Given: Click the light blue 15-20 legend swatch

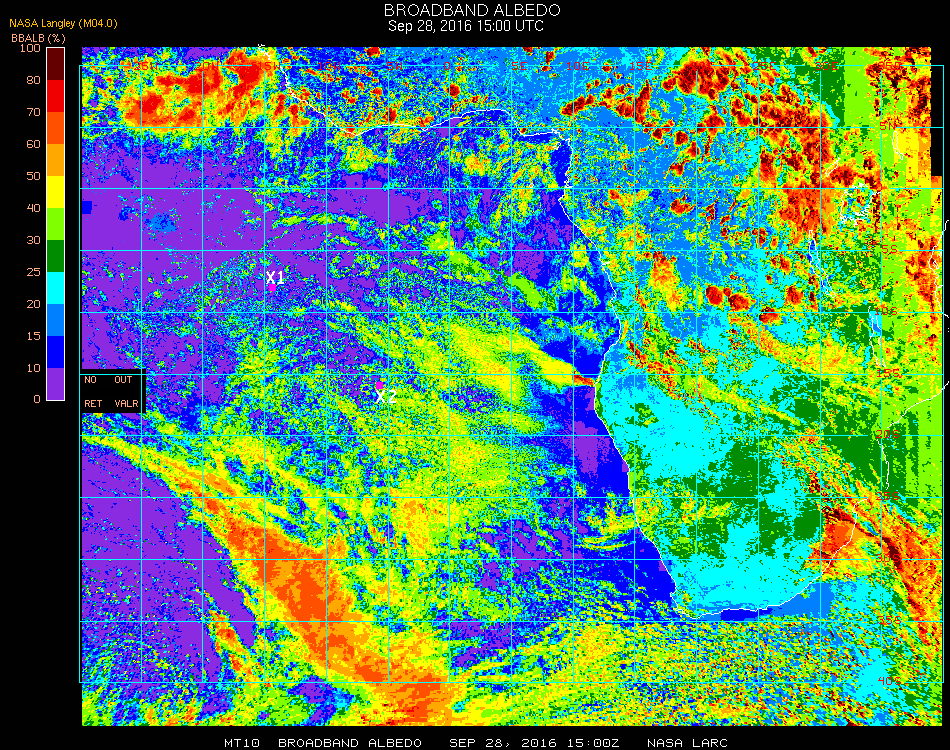Looking at the screenshot, I should tap(56, 320).
